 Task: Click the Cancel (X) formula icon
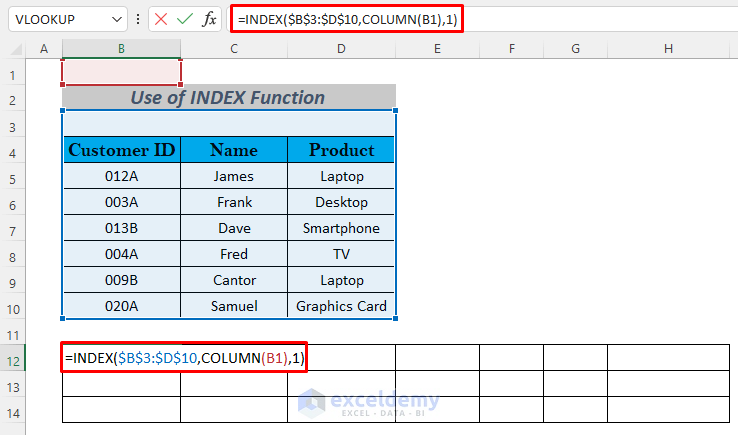[161, 19]
